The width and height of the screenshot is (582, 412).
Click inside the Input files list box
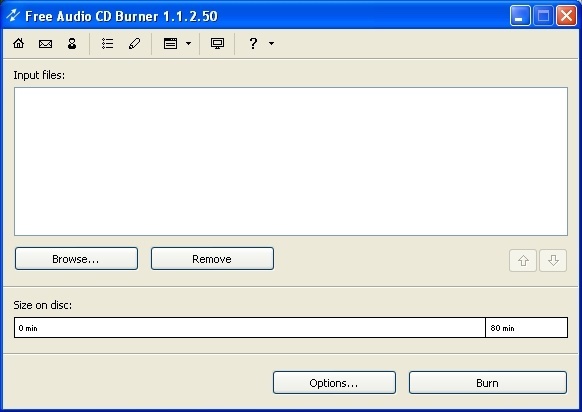point(291,161)
